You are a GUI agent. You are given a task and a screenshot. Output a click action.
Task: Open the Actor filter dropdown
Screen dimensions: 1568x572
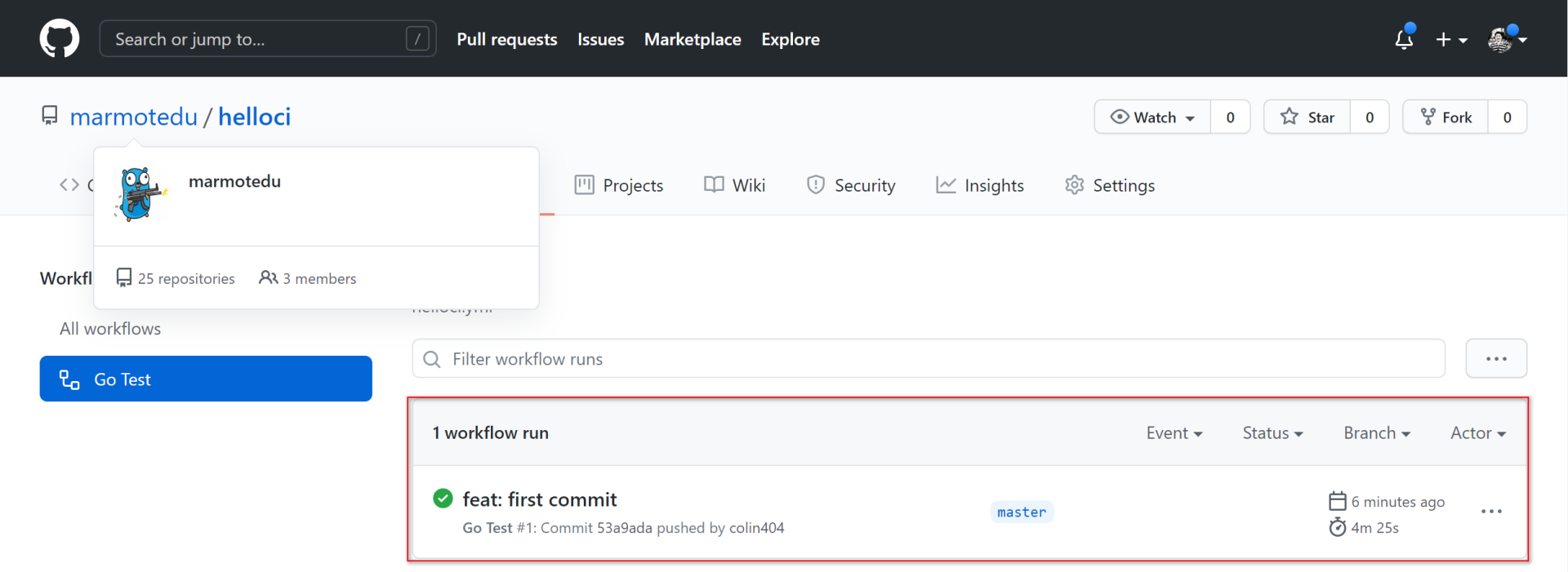tap(1477, 433)
